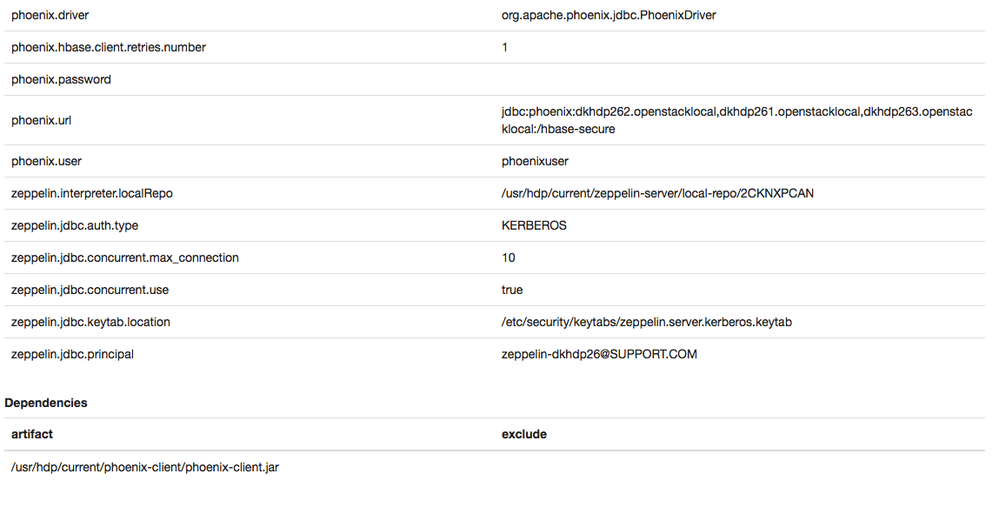Click the artifact column header
Viewport: 999px width, 515px height.
click(32, 434)
